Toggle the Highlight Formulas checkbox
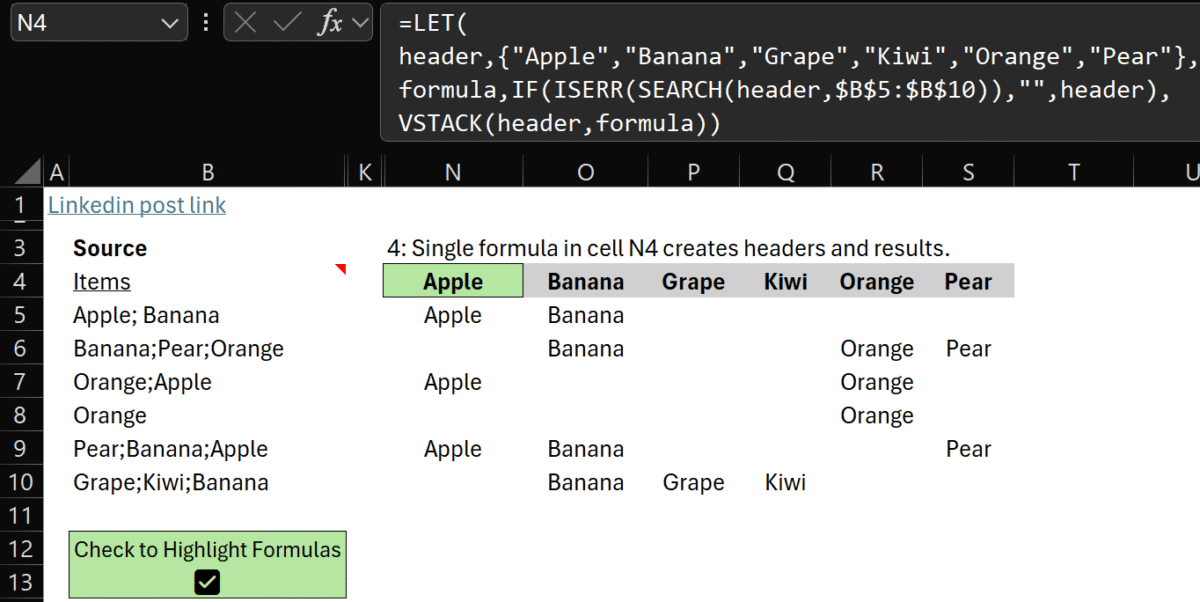This screenshot has height=602, width=1200. 207,582
